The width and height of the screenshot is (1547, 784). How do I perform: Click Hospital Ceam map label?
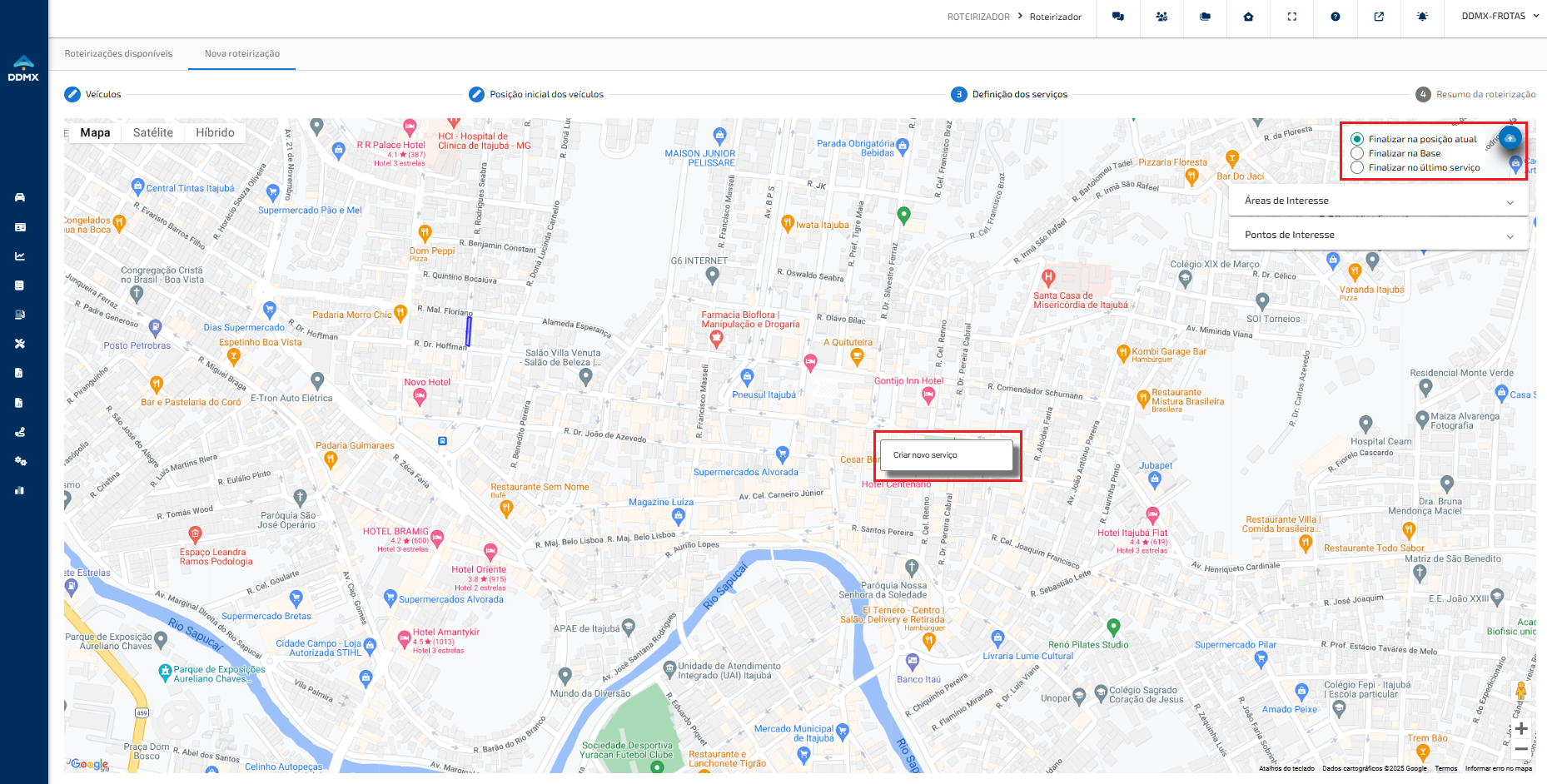click(1380, 441)
